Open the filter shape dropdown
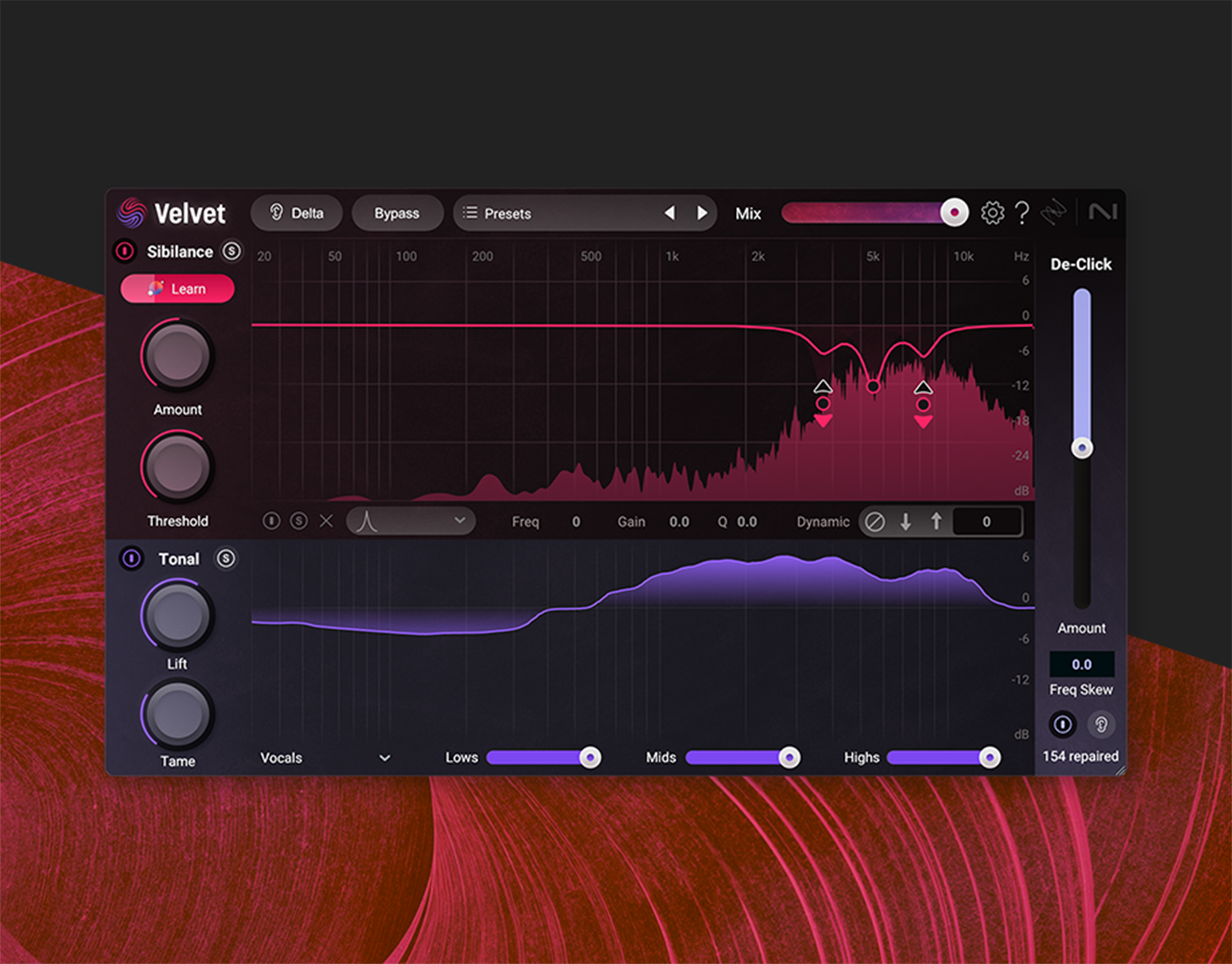Screen dimensions: 1232x964 [410, 521]
